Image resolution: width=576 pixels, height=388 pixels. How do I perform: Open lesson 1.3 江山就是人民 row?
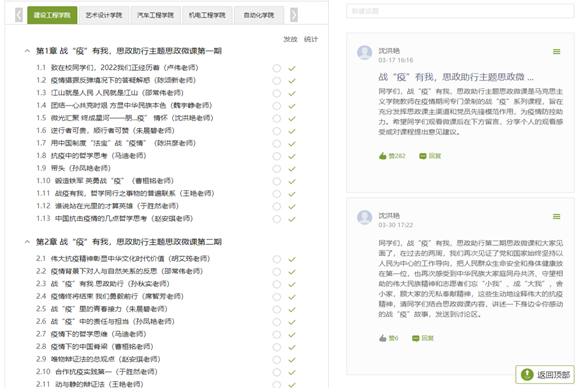(x=110, y=93)
